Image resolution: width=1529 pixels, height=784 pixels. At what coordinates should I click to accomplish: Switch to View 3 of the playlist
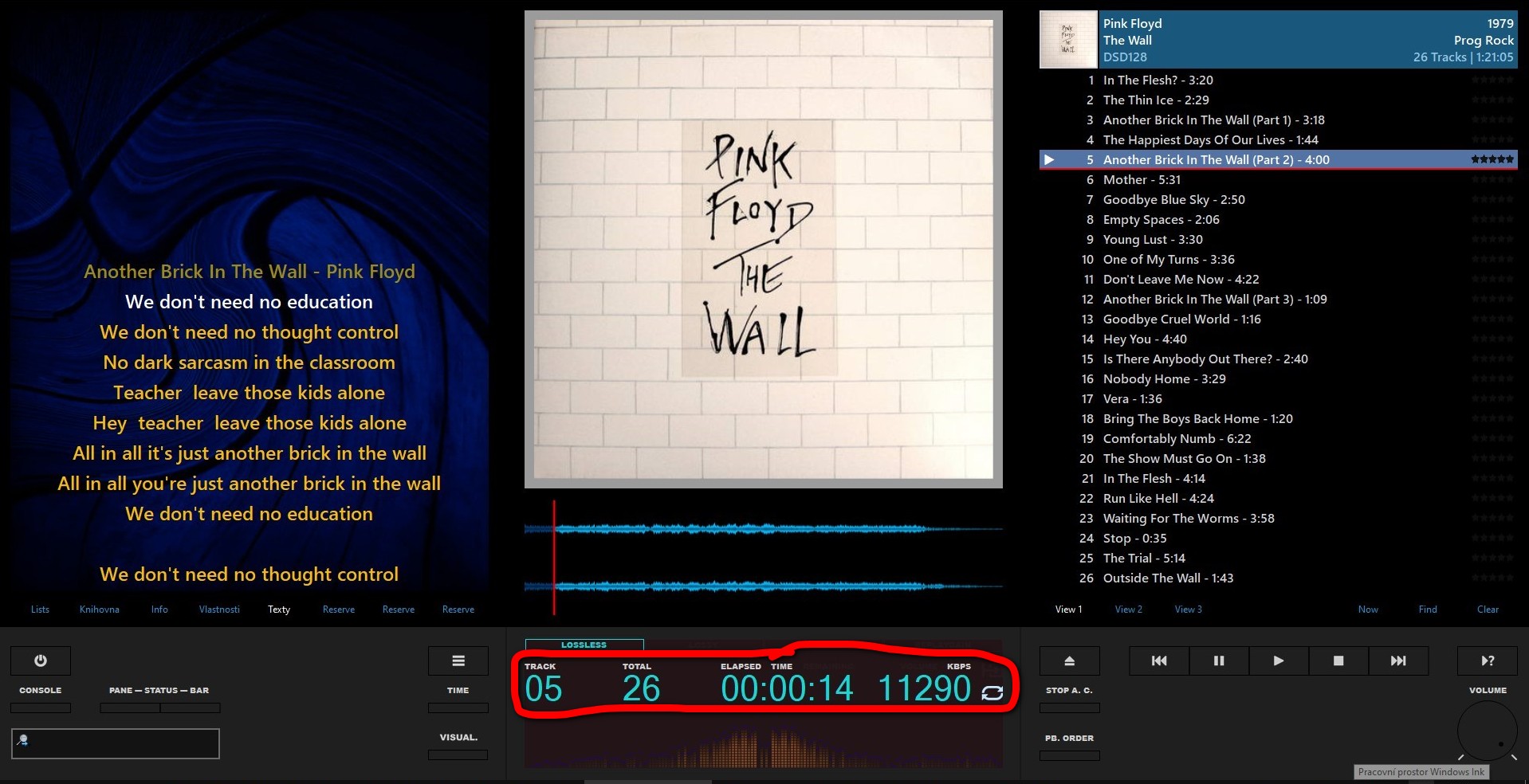click(1189, 610)
